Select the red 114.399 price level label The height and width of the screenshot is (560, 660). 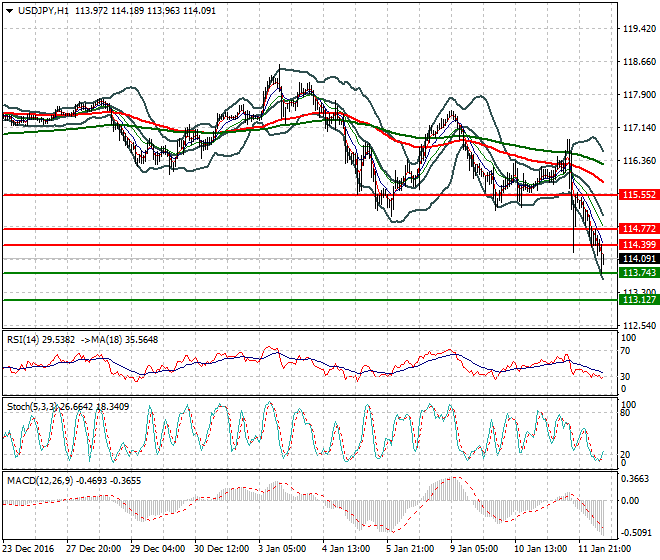click(639, 245)
